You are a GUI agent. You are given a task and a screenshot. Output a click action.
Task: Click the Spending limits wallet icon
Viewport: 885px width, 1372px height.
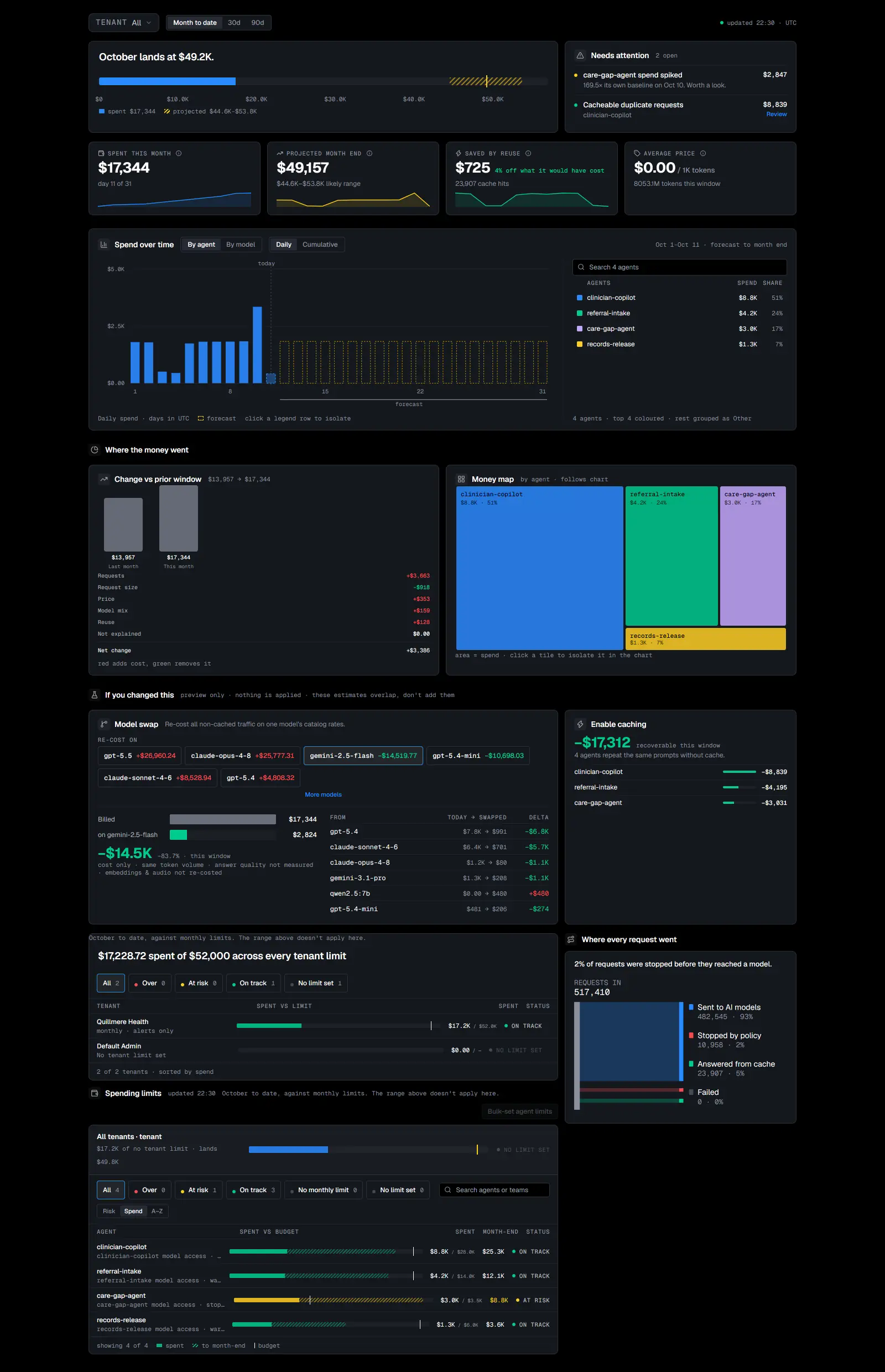[x=95, y=1093]
